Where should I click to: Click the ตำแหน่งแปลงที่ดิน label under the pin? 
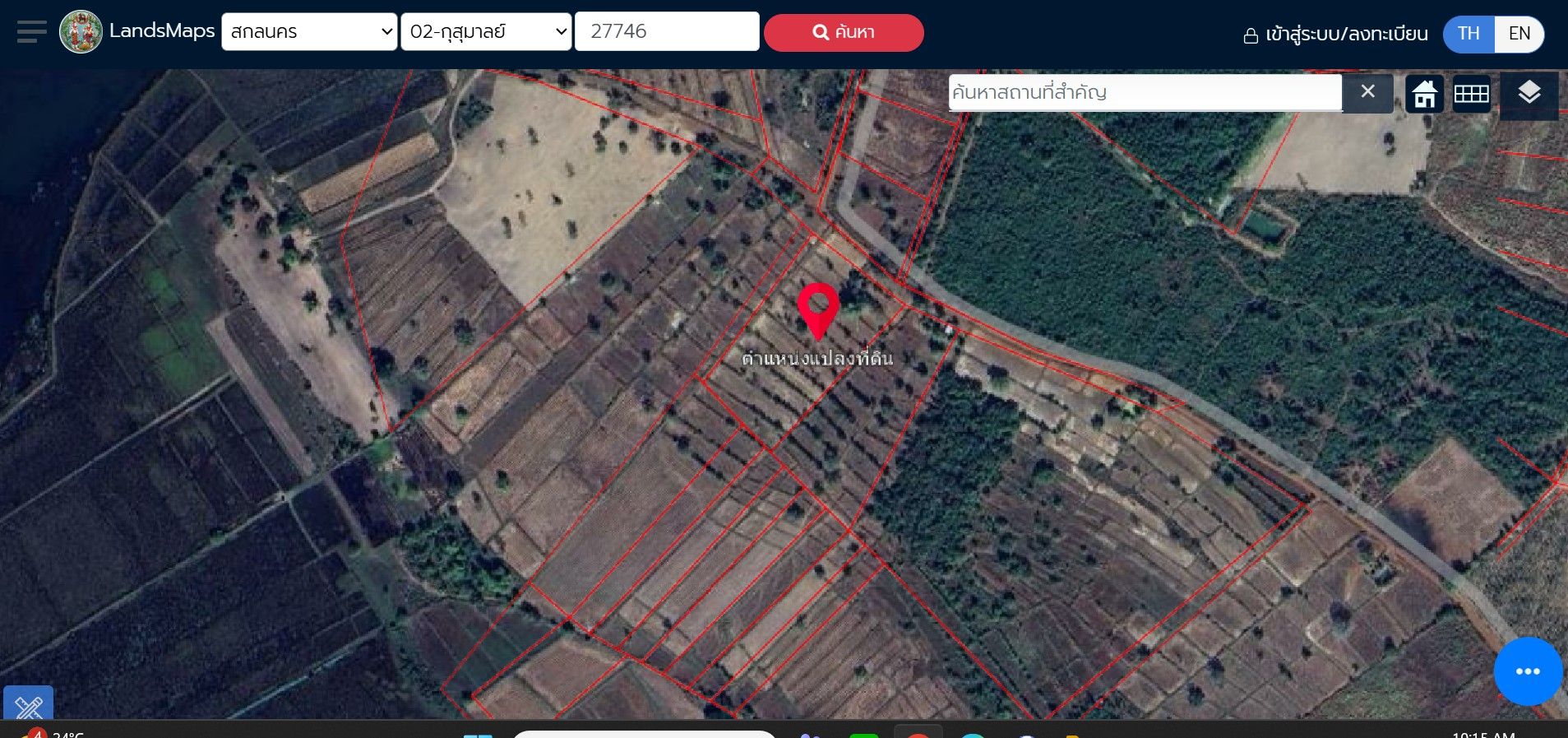pos(817,359)
